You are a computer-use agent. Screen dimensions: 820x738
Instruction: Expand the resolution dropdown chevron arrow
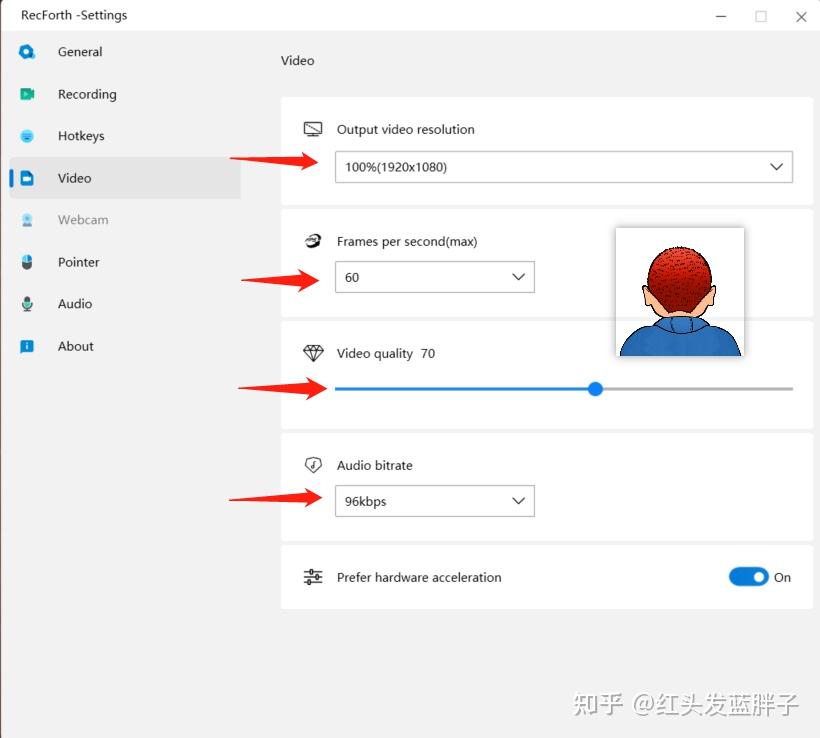point(776,167)
